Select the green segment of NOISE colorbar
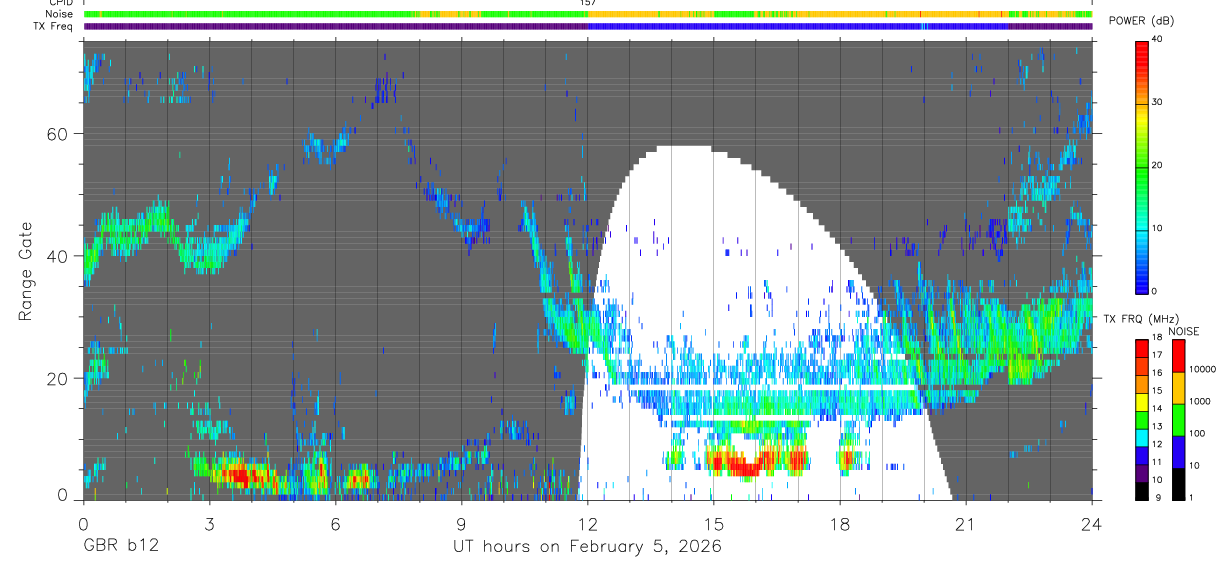1228x567 pixels. coord(1178,420)
